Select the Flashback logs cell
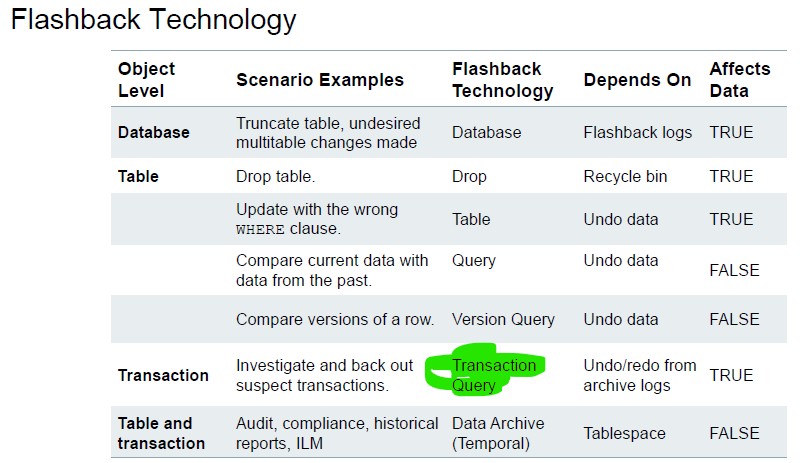 (x=637, y=132)
